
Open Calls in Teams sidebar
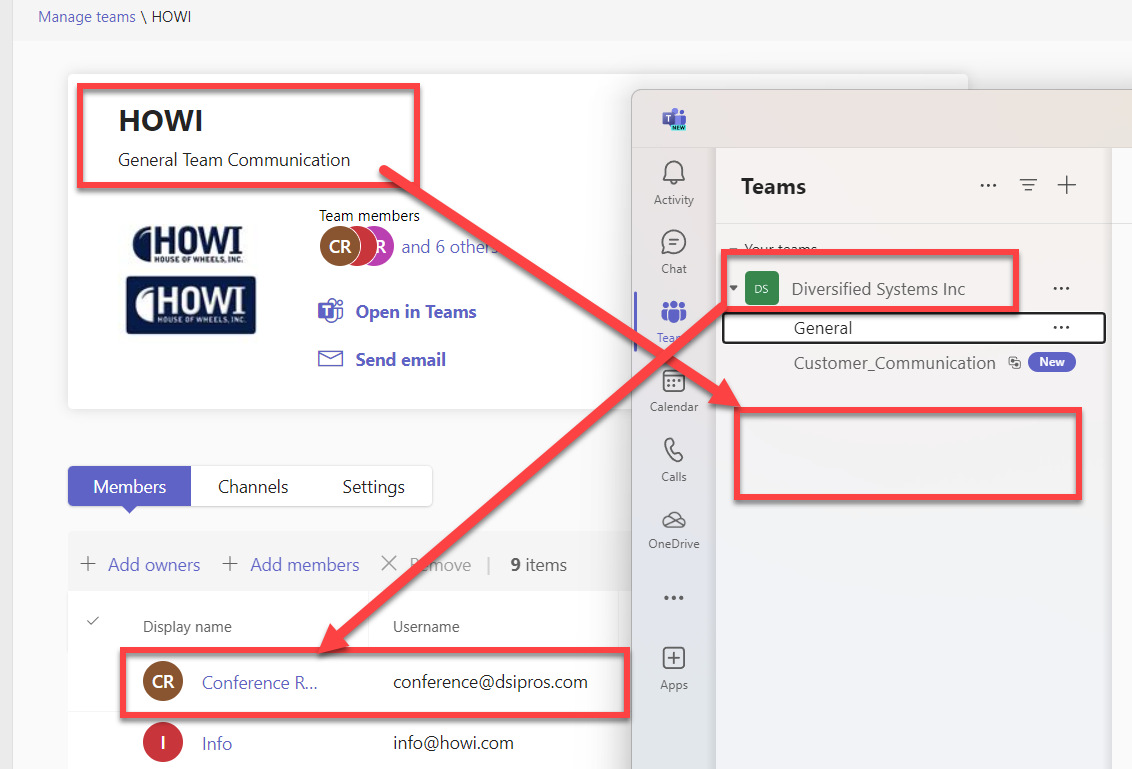pos(674,459)
